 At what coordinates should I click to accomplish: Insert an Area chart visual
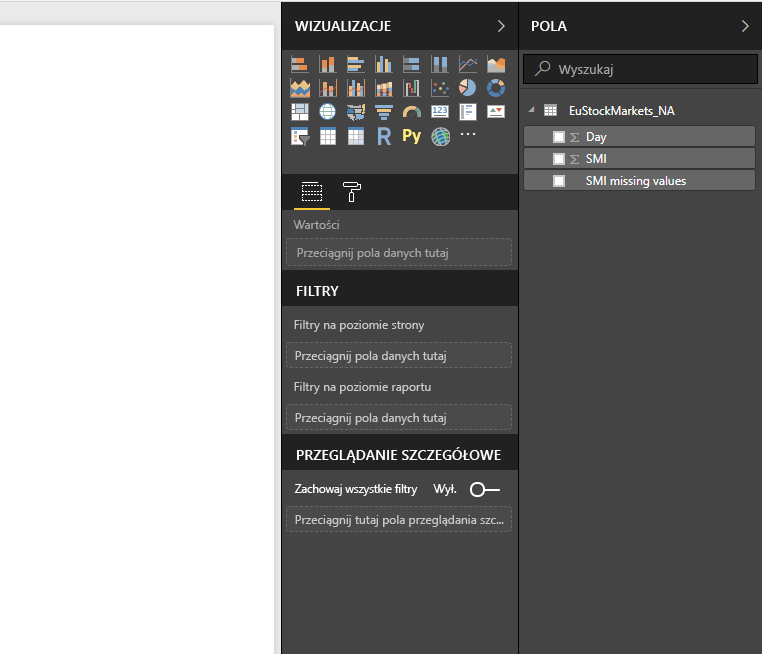click(496, 64)
